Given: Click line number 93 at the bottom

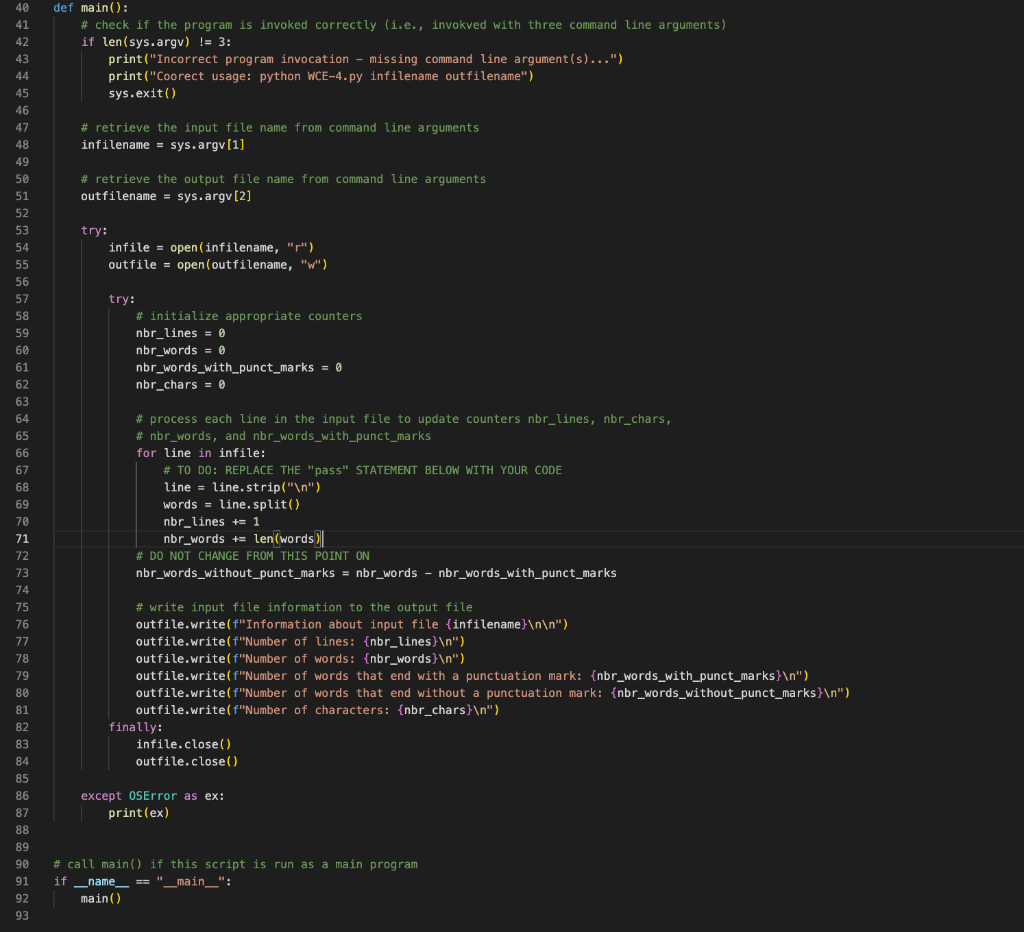Looking at the screenshot, I should (23, 915).
